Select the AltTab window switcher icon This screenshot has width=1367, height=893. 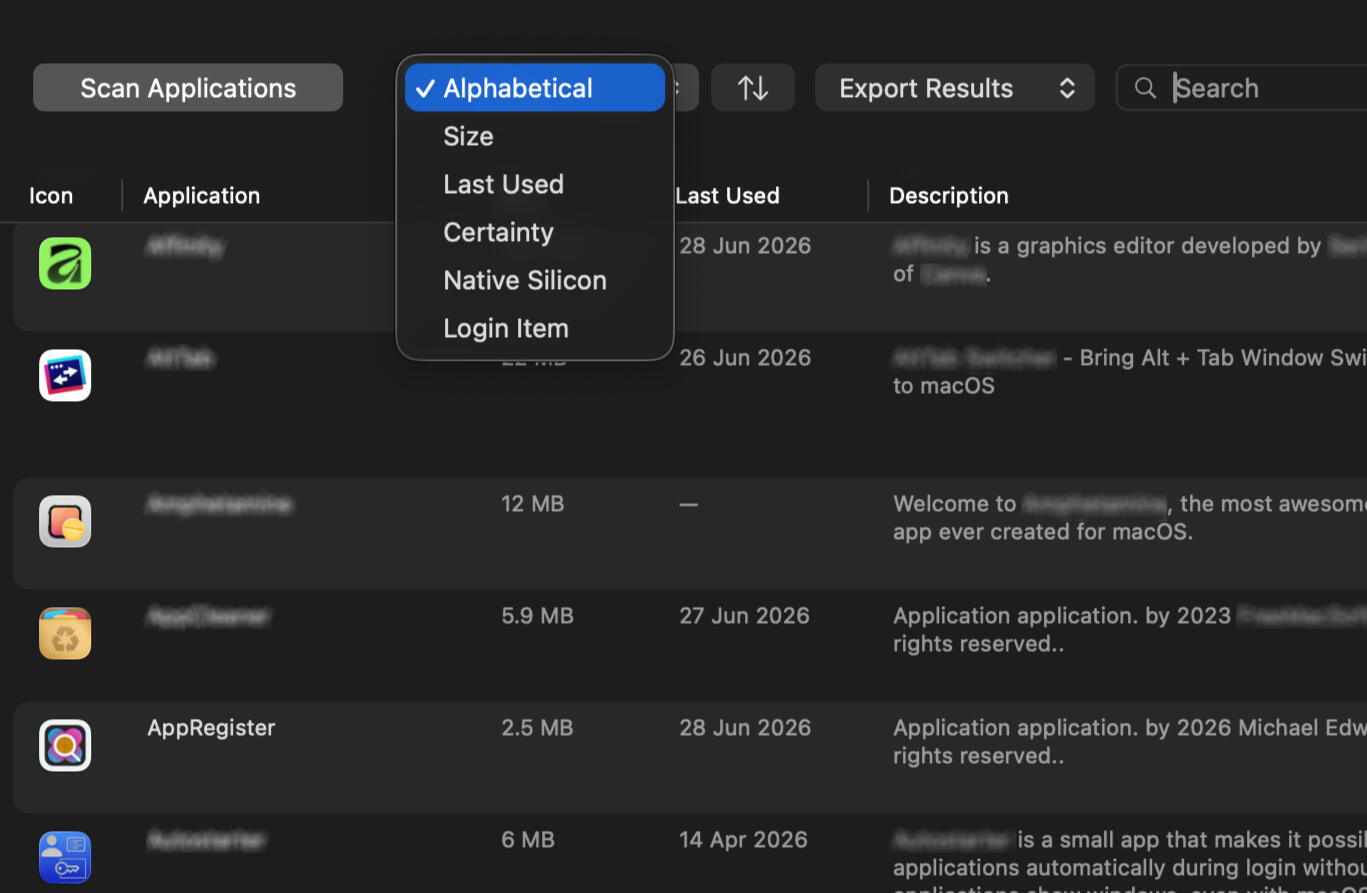(65, 375)
